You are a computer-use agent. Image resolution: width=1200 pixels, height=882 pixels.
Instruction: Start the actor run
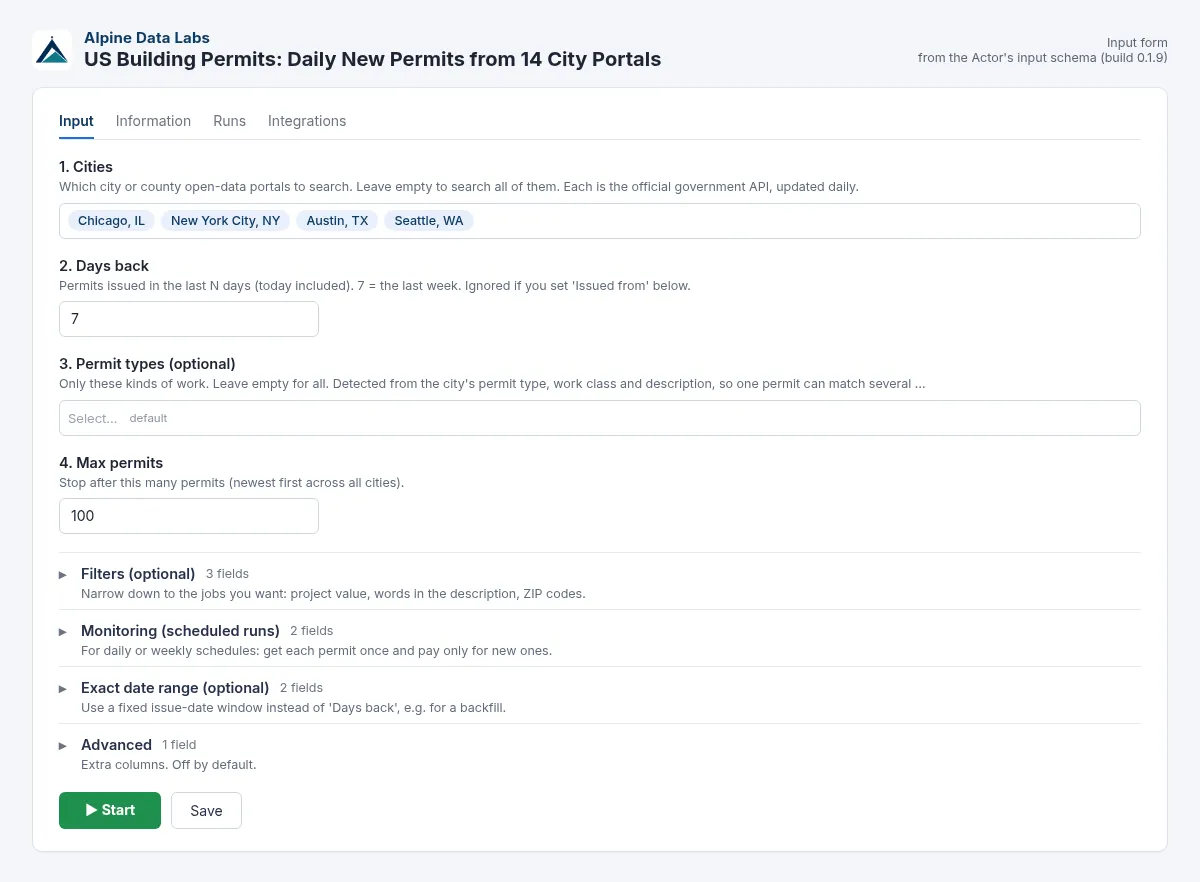pyautogui.click(x=110, y=810)
